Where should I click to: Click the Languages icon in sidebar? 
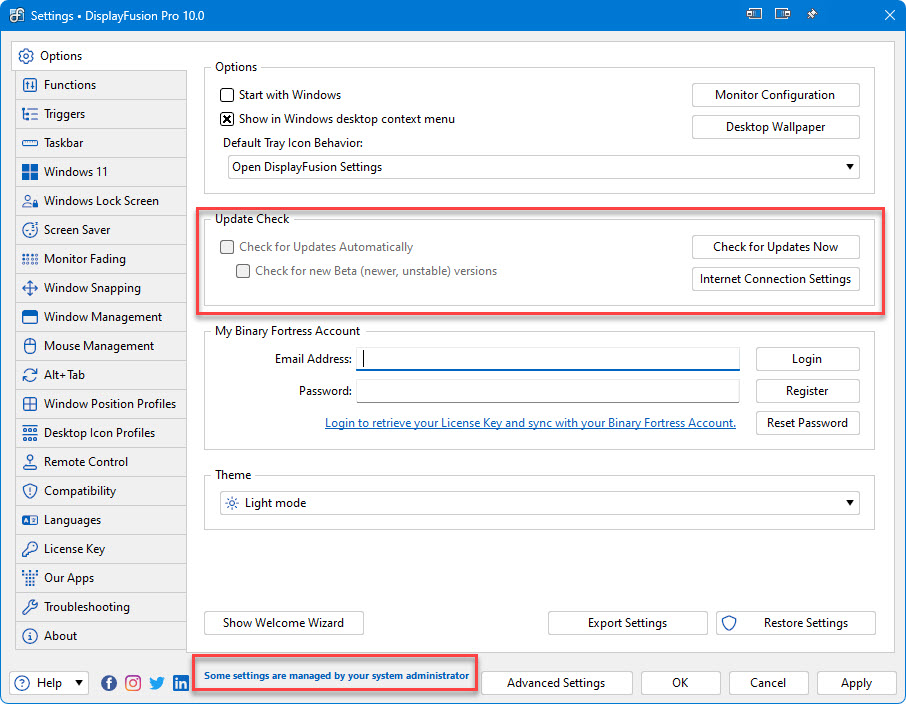coord(29,520)
